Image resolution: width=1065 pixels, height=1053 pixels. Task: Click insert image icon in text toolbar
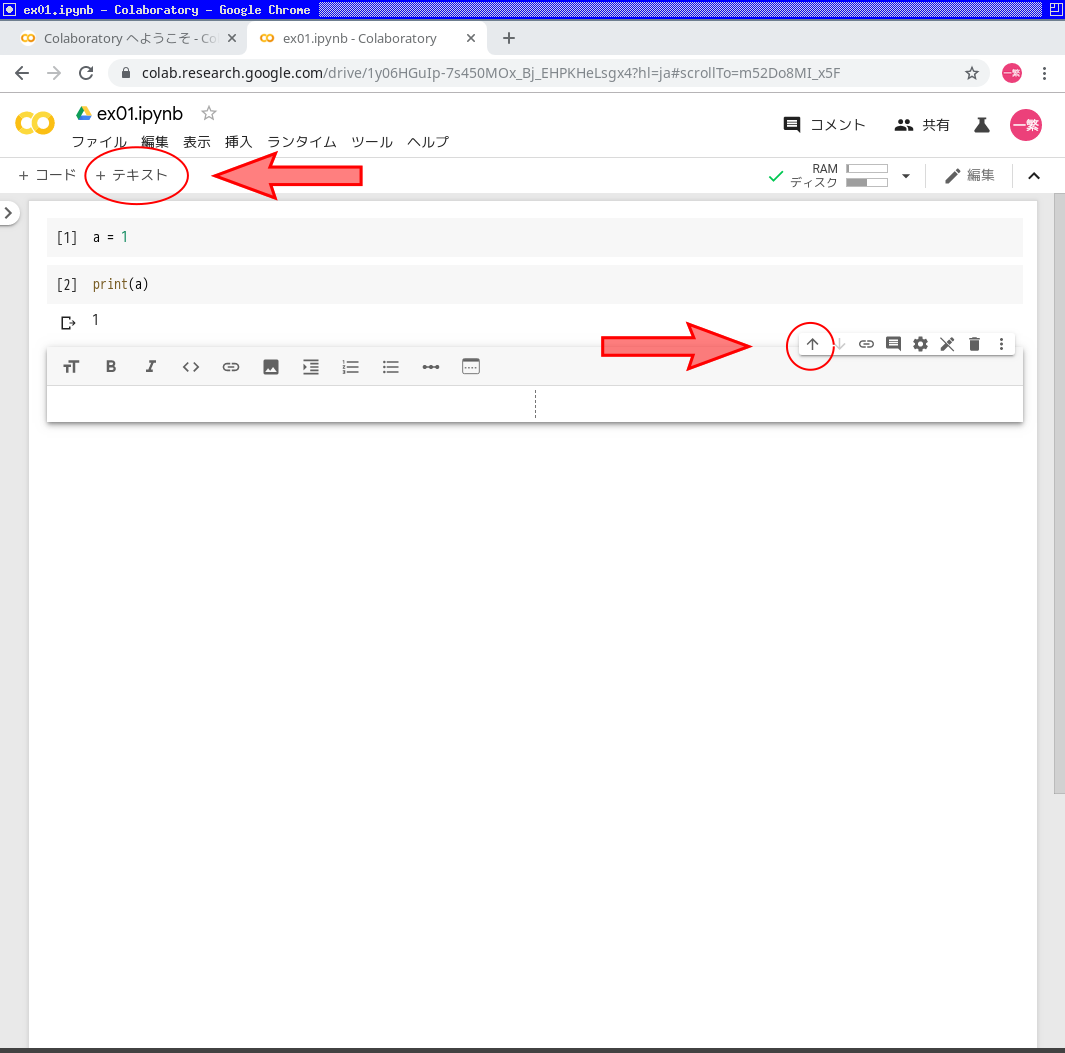coord(271,367)
